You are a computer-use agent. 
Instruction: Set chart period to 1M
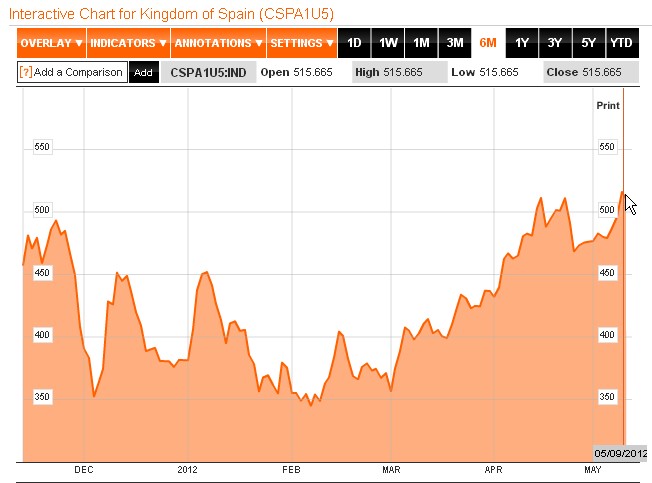(x=421, y=43)
